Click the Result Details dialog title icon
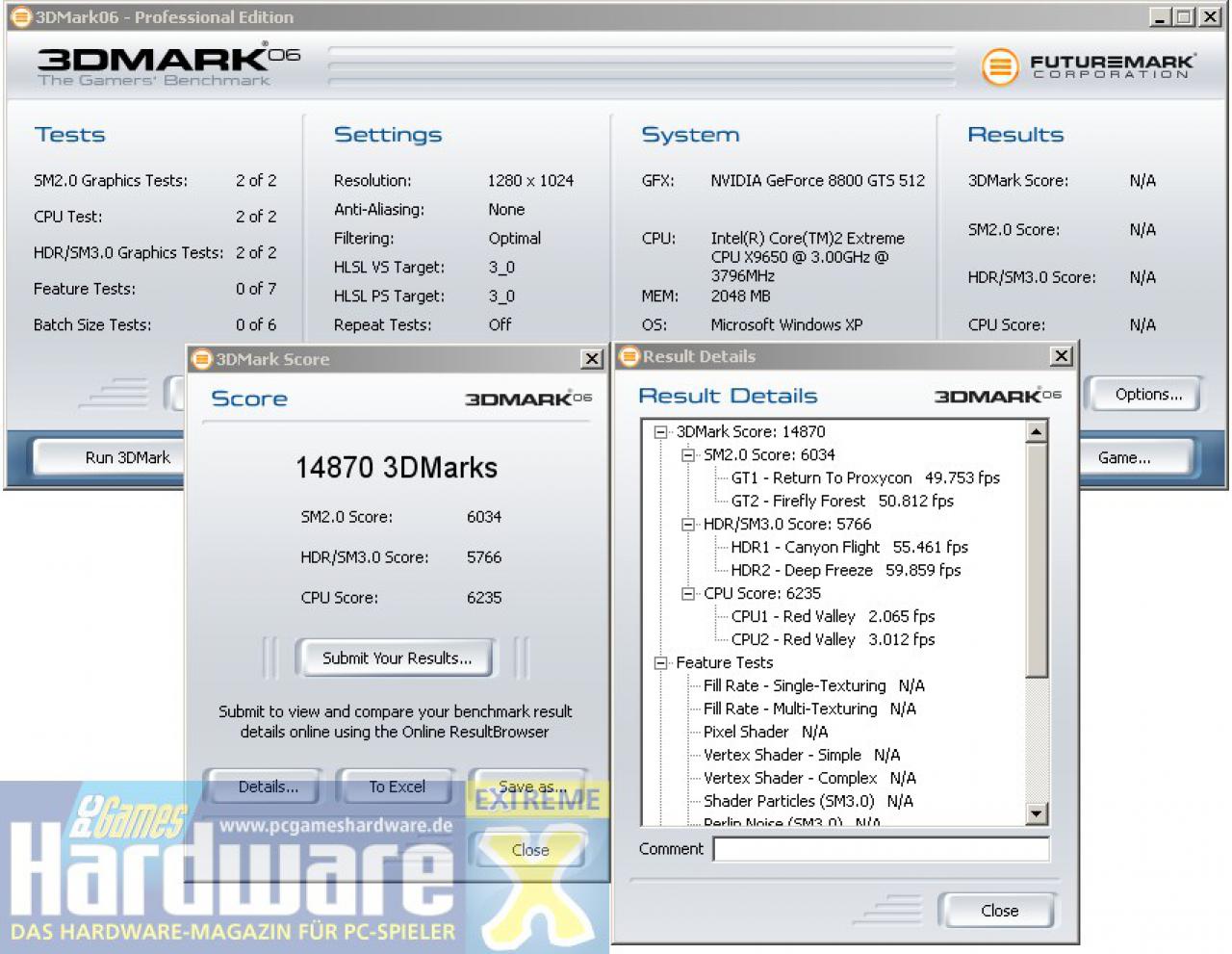Image resolution: width=1232 pixels, height=954 pixels. (629, 356)
